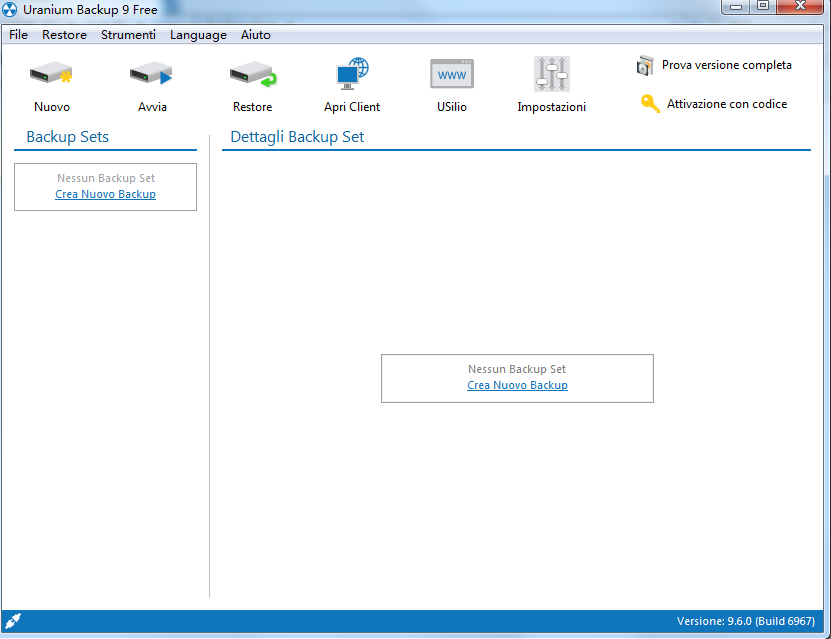Close the Uranium Backup window
This screenshot has width=831, height=639.
click(800, 6)
